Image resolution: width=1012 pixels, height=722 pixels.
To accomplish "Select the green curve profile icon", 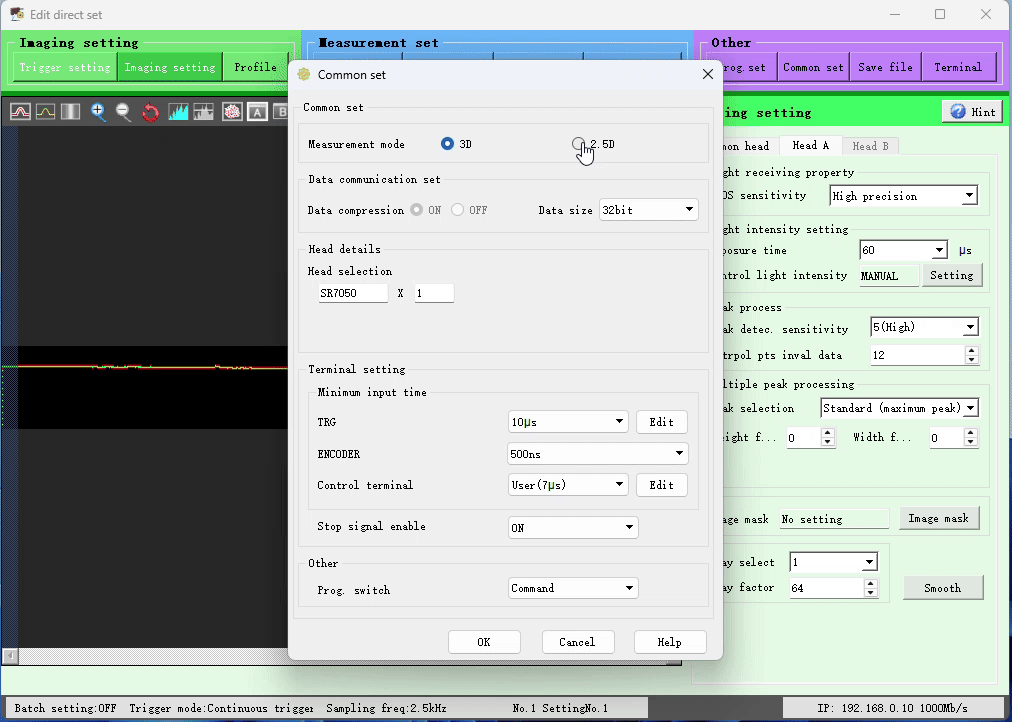I will click(x=45, y=112).
